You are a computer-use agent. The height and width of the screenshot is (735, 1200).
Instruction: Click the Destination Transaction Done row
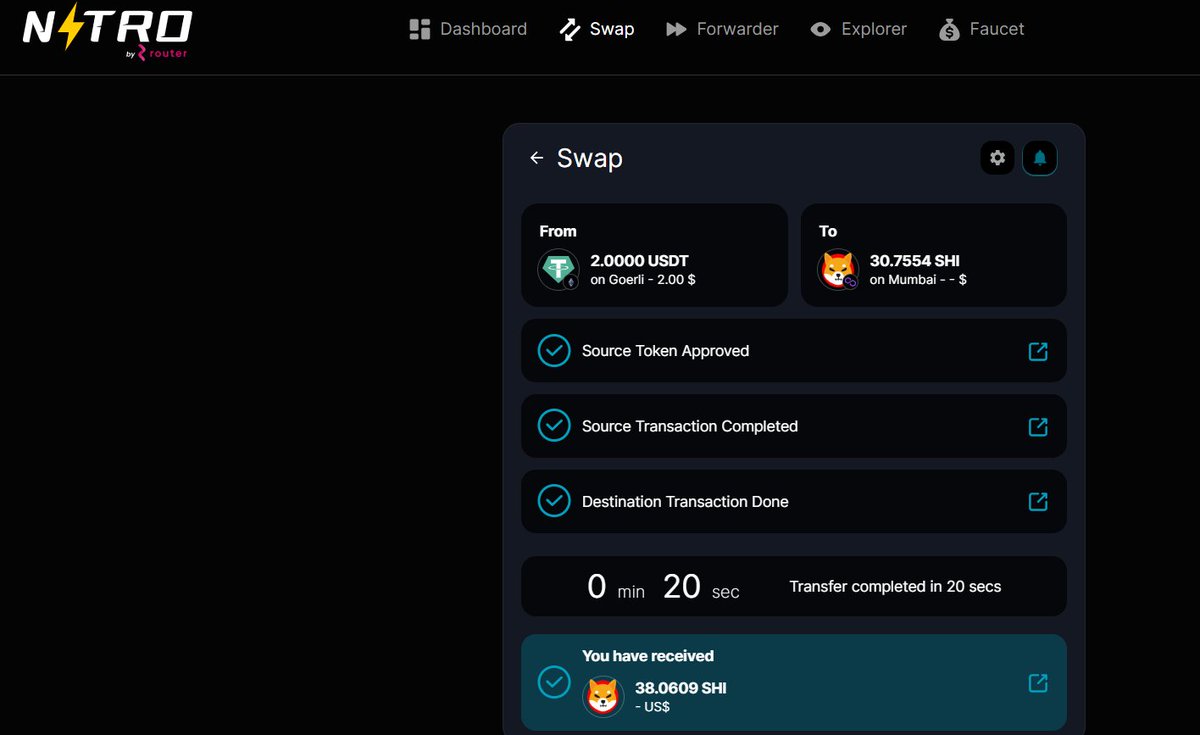(794, 501)
